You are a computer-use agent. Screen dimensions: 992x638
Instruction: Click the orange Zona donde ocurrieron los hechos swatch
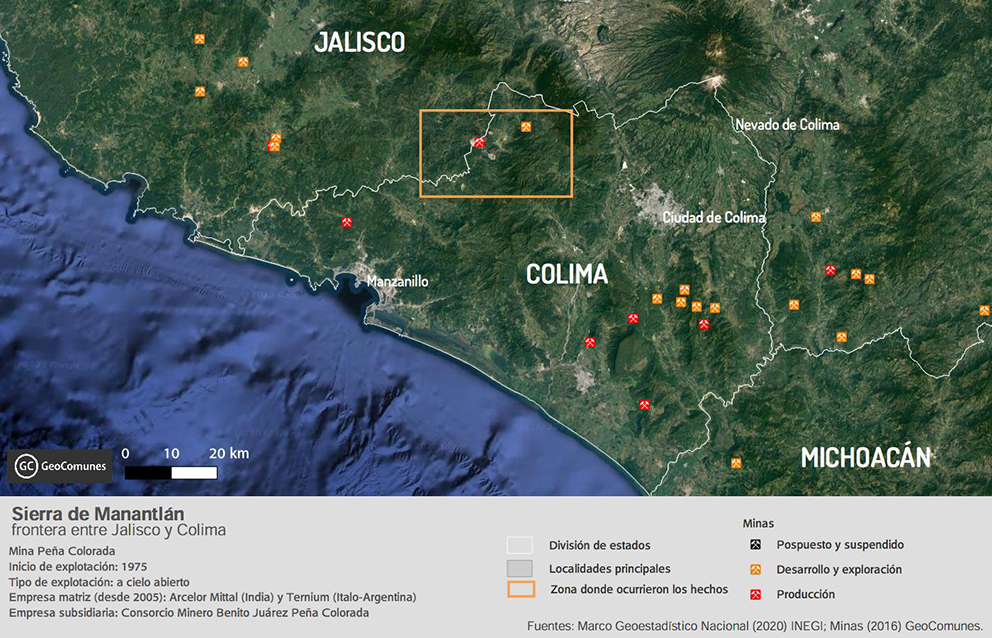pos(520,589)
